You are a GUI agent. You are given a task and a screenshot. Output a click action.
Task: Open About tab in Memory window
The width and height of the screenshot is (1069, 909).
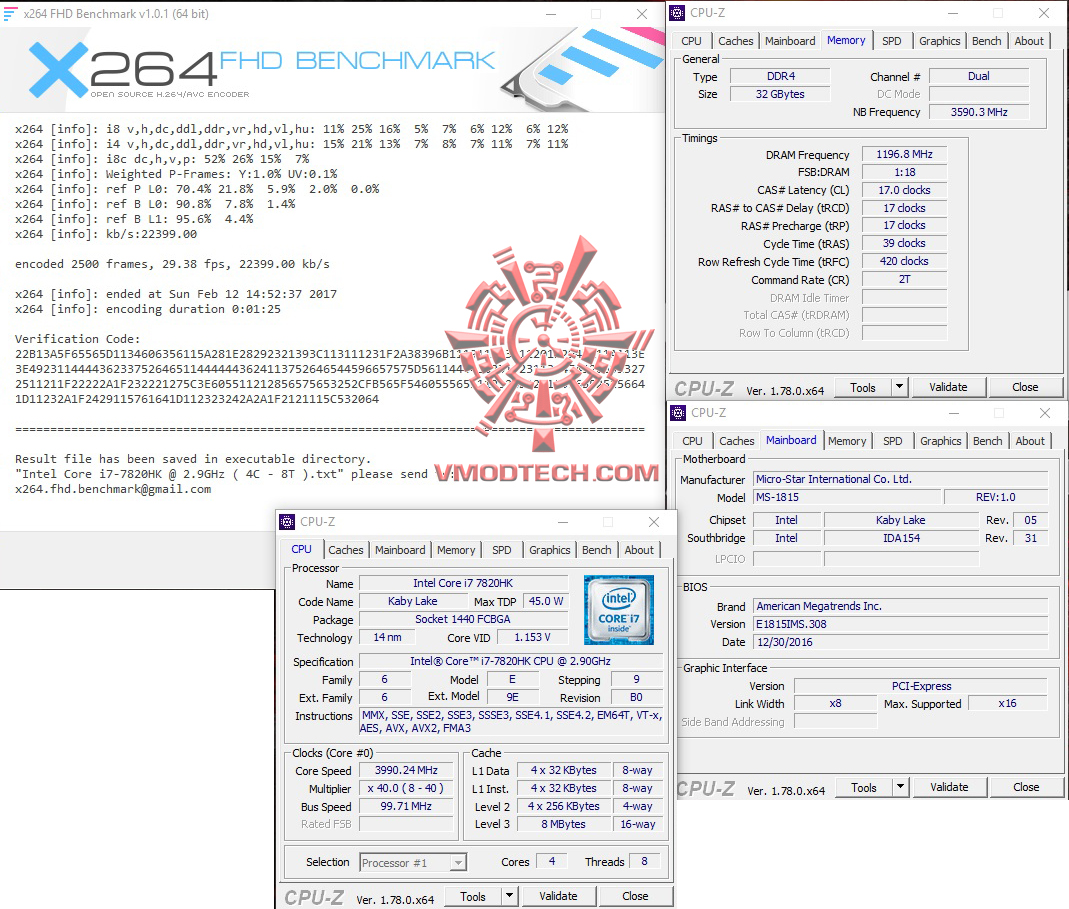point(1029,41)
